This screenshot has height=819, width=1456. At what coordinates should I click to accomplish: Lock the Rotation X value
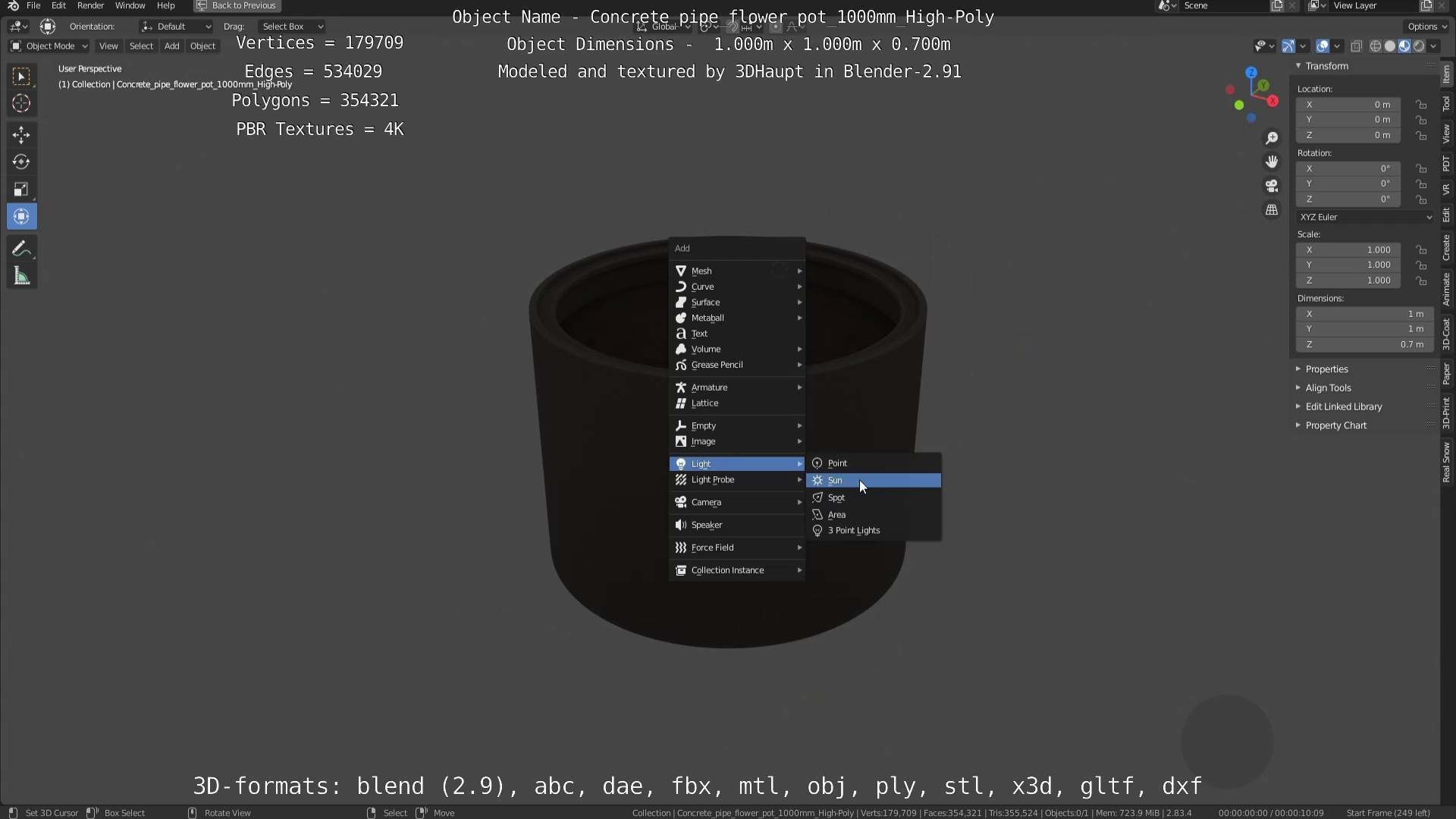pyautogui.click(x=1421, y=168)
